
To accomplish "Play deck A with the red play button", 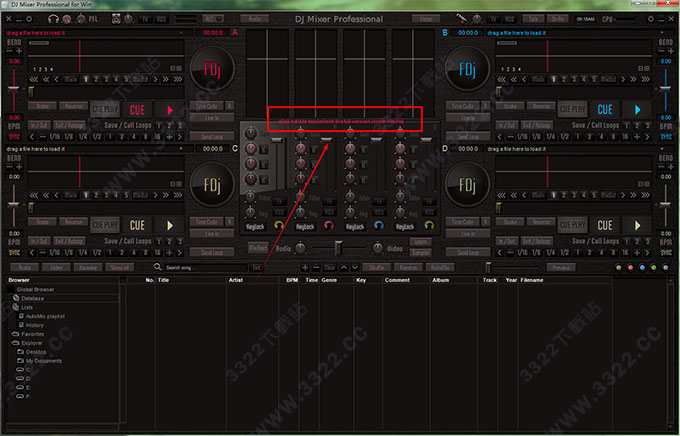I will [x=170, y=110].
